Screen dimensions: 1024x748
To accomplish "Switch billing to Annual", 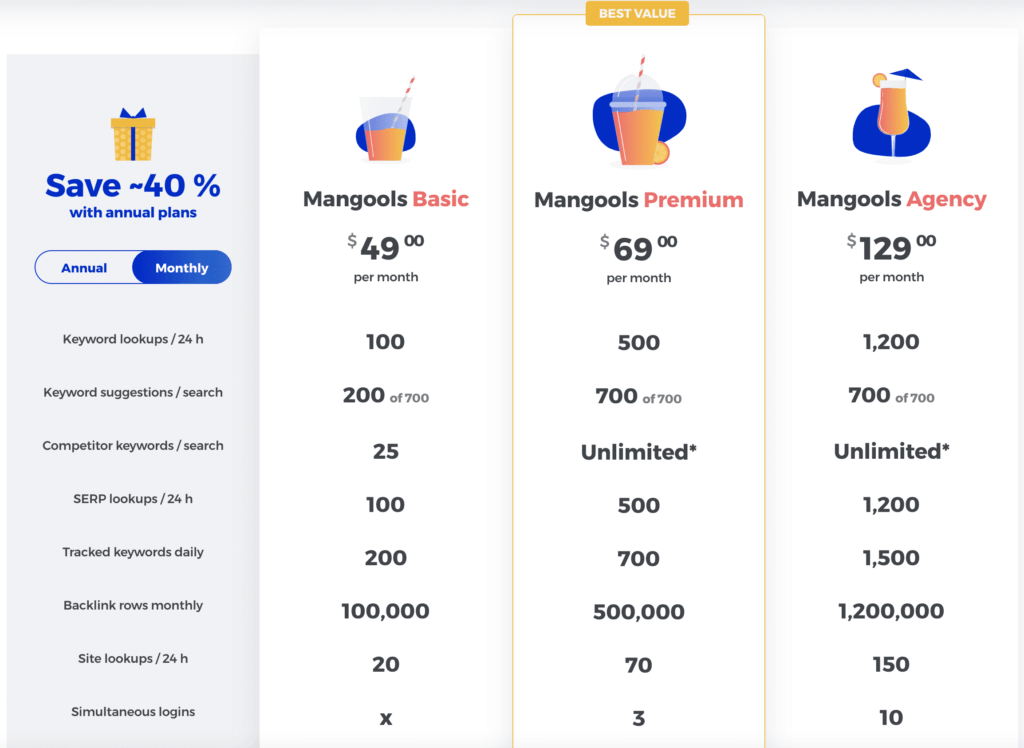I will tap(84, 268).
